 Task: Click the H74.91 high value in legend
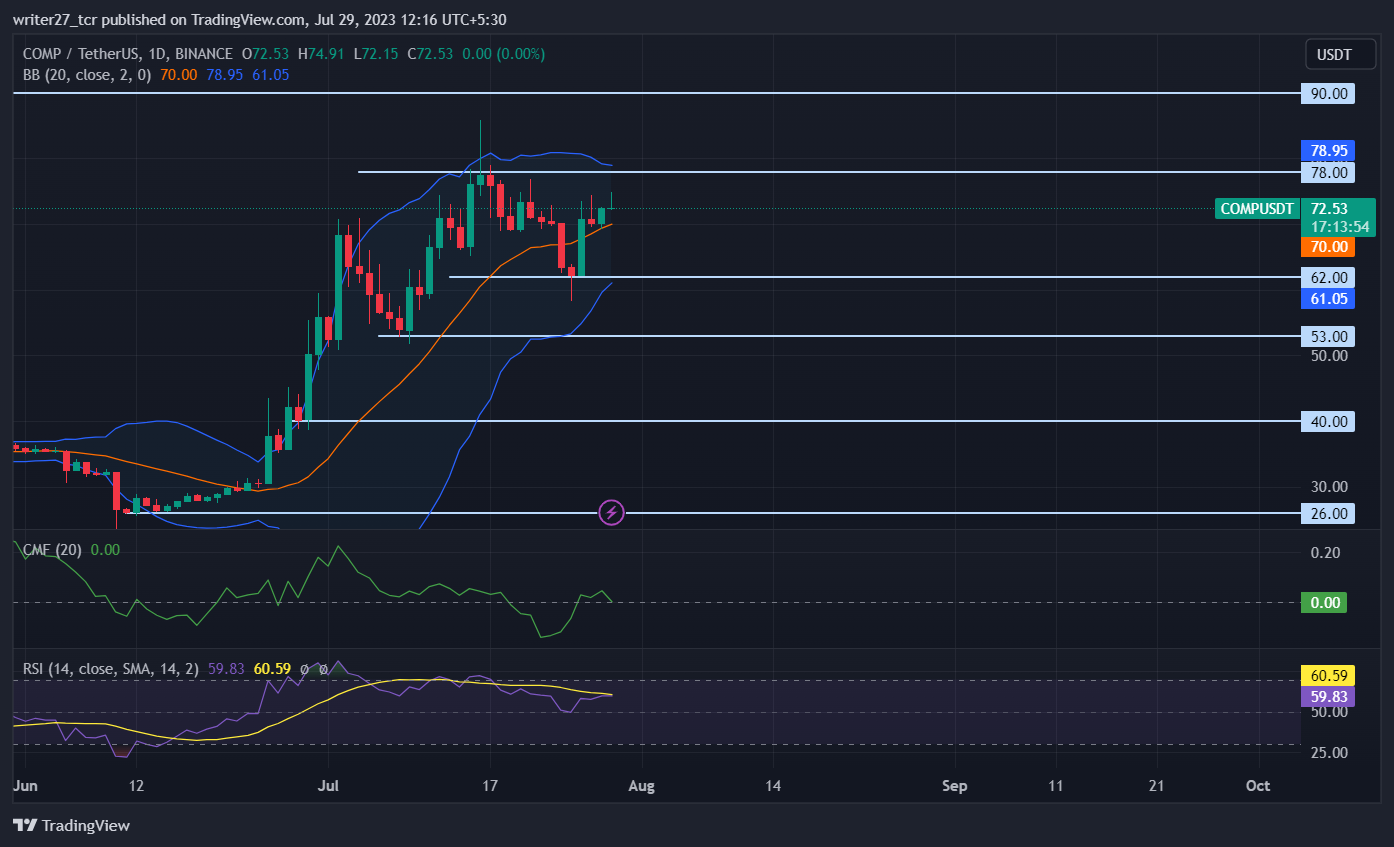[x=322, y=54]
